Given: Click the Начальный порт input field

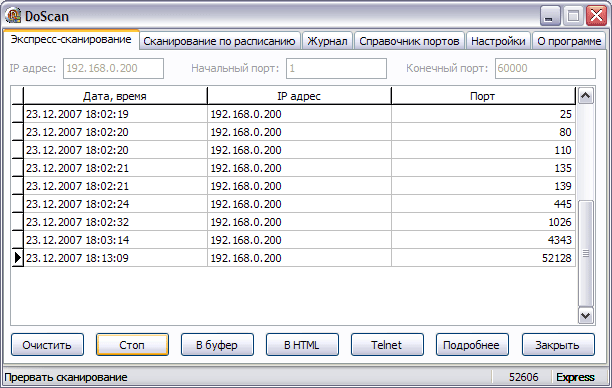Looking at the screenshot, I should click(336, 68).
